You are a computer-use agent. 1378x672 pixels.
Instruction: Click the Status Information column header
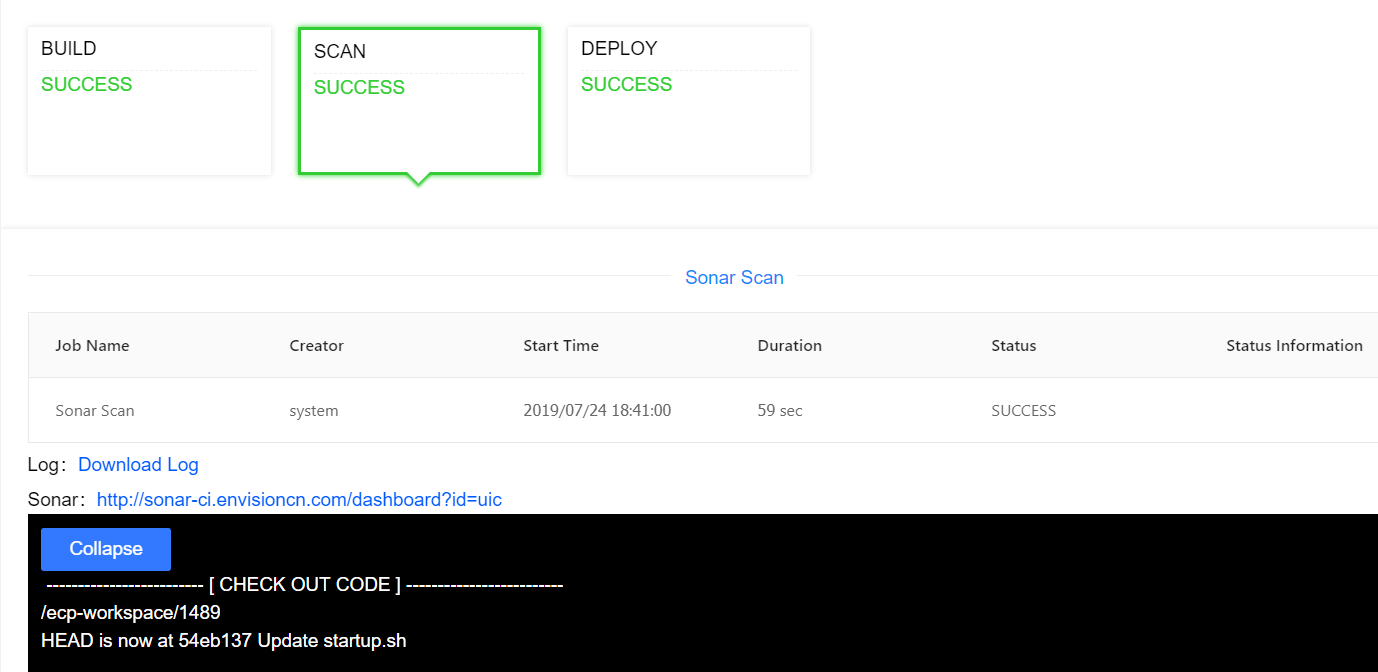1294,346
